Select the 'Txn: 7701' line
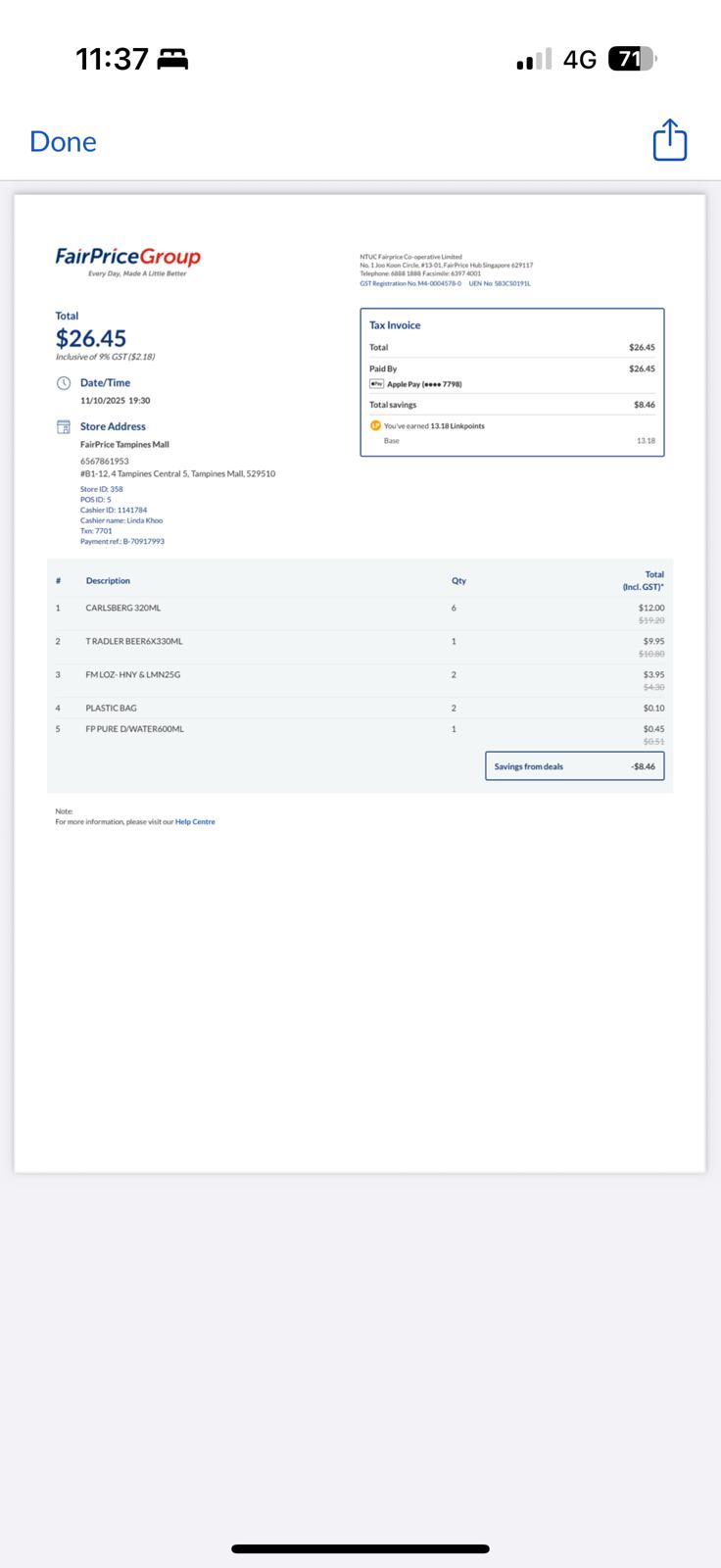 [x=96, y=531]
